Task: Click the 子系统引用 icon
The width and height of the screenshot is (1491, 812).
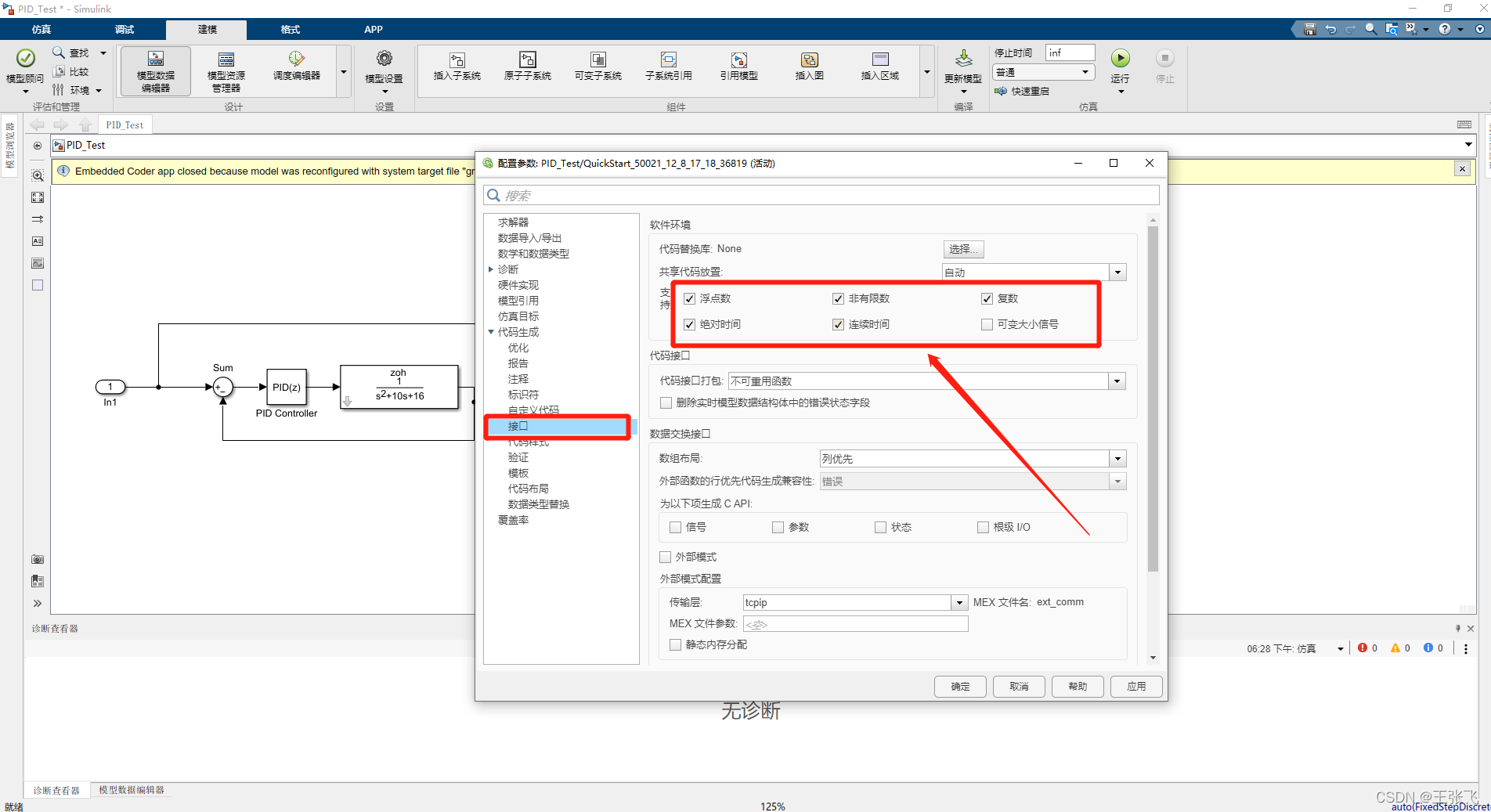Action: [669, 60]
